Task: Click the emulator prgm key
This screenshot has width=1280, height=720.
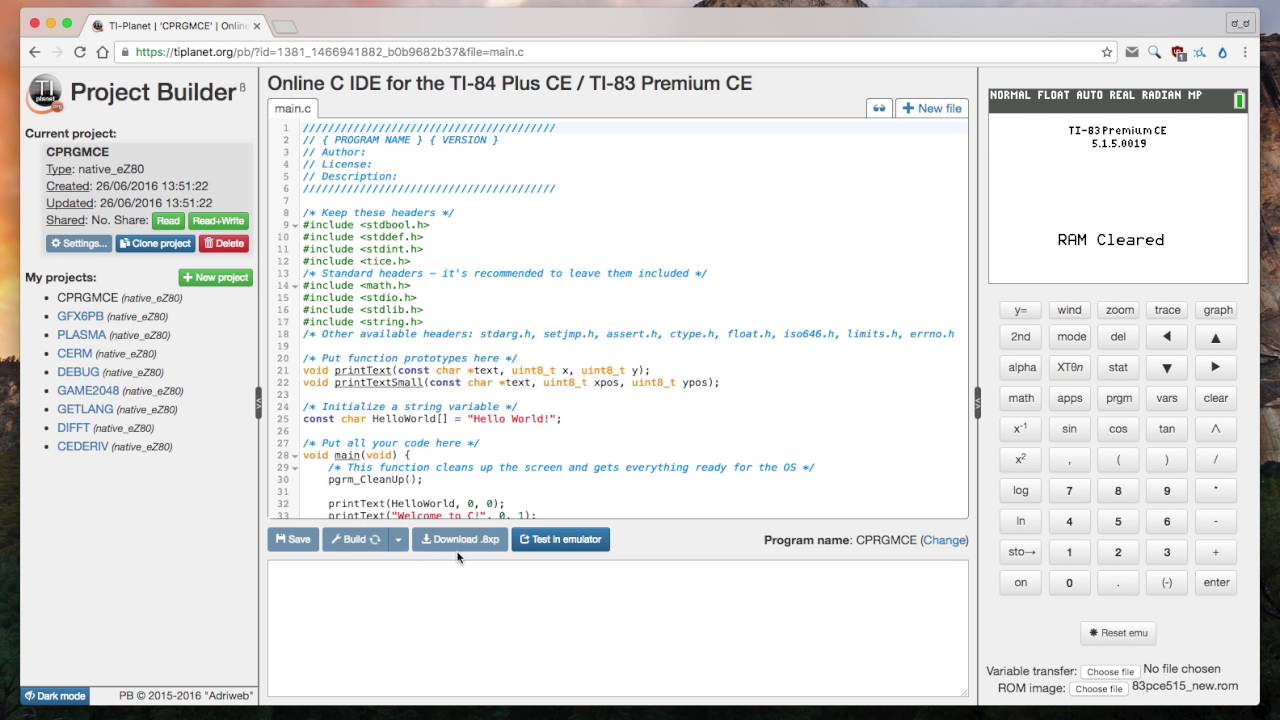Action: 1119,398
